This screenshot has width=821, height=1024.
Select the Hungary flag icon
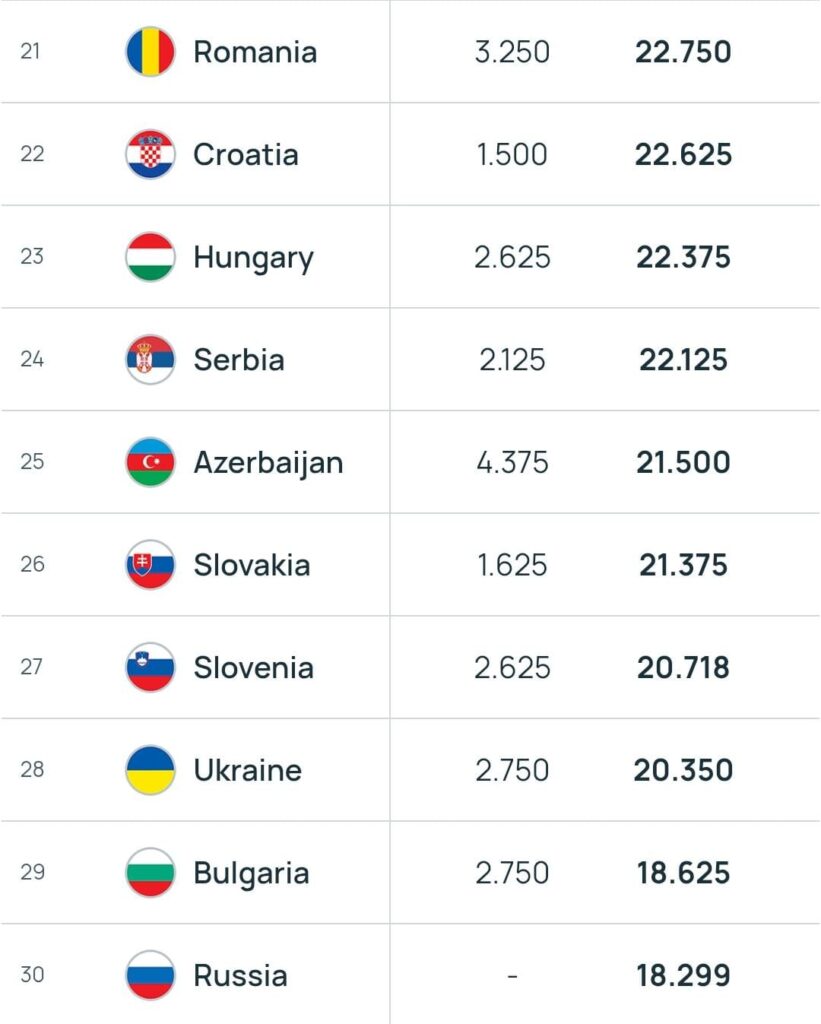[x=150, y=257]
